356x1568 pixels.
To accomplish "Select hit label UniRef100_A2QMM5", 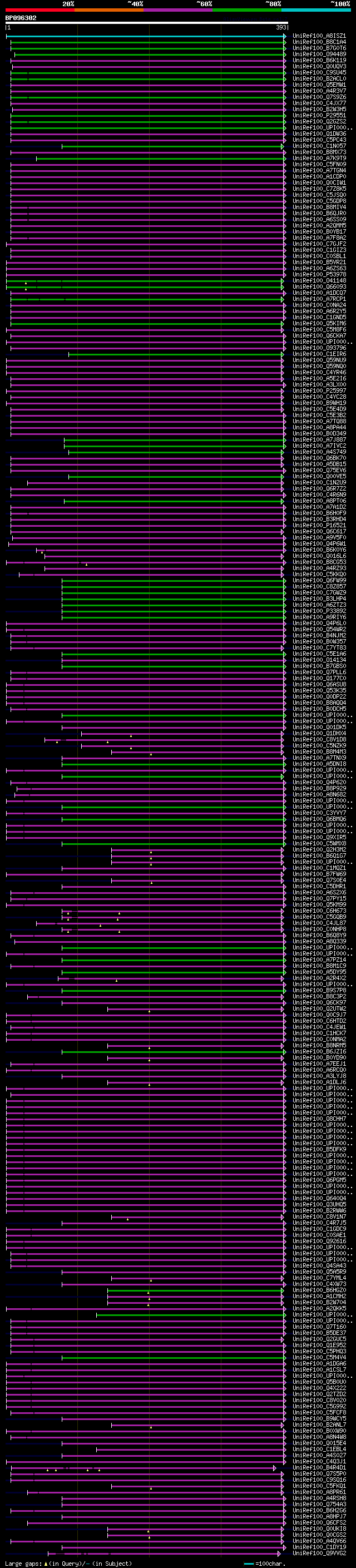I will [x=319, y=226].
